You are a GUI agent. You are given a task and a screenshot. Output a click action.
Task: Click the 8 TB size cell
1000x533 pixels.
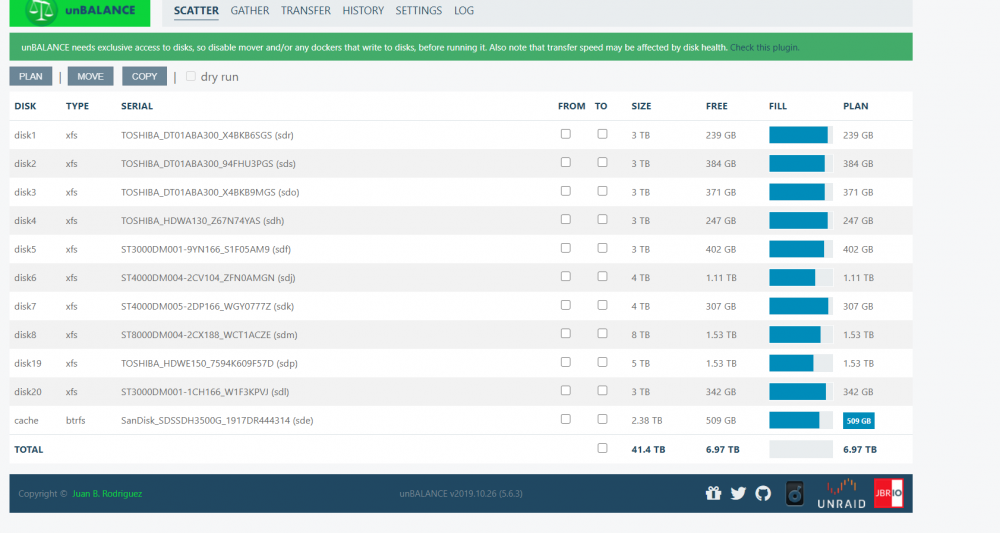click(640, 335)
